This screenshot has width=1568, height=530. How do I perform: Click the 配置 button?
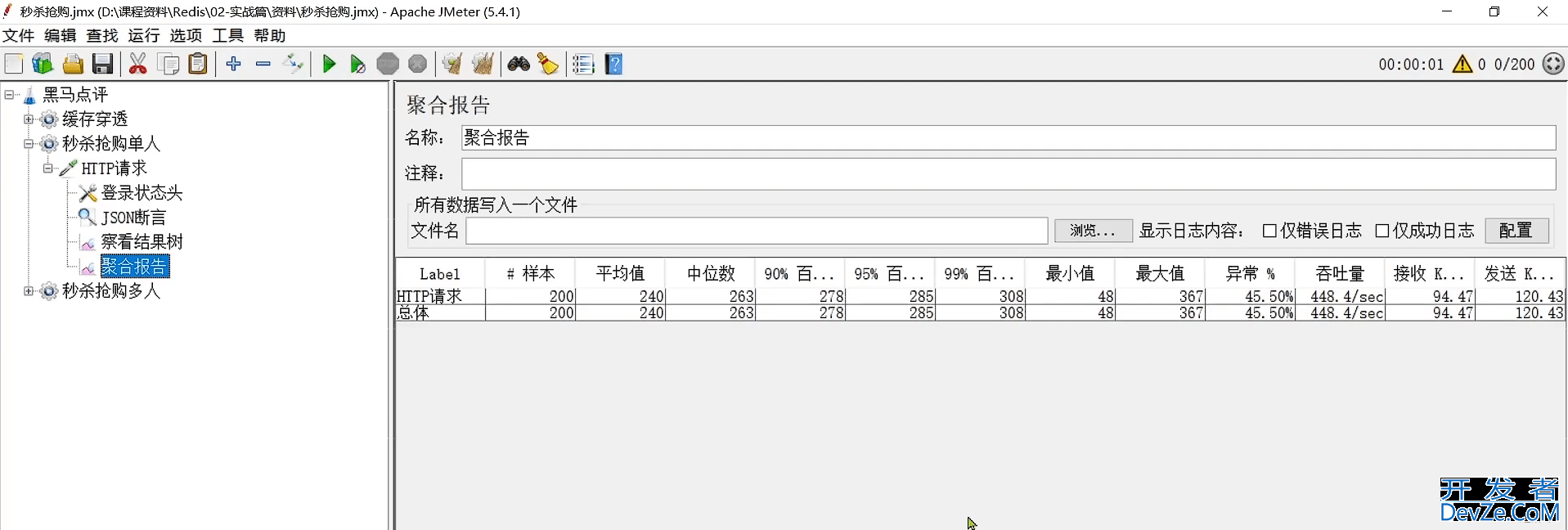[x=1516, y=231]
